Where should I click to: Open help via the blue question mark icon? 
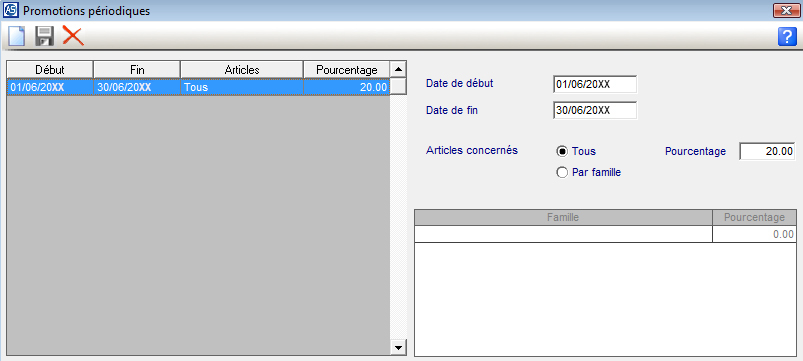pos(787,37)
